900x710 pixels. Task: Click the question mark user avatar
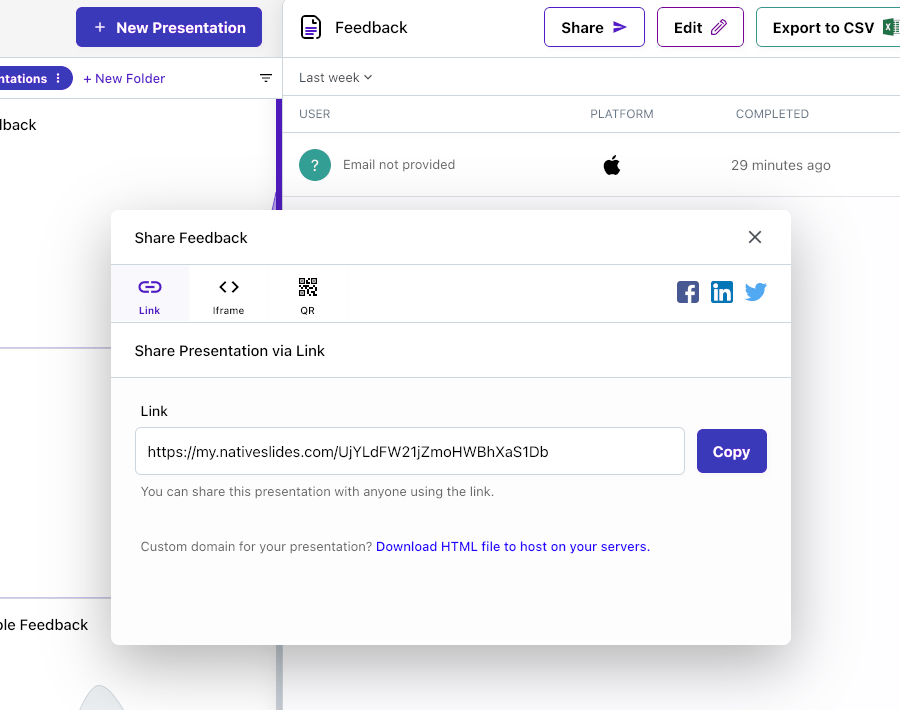tap(315, 165)
